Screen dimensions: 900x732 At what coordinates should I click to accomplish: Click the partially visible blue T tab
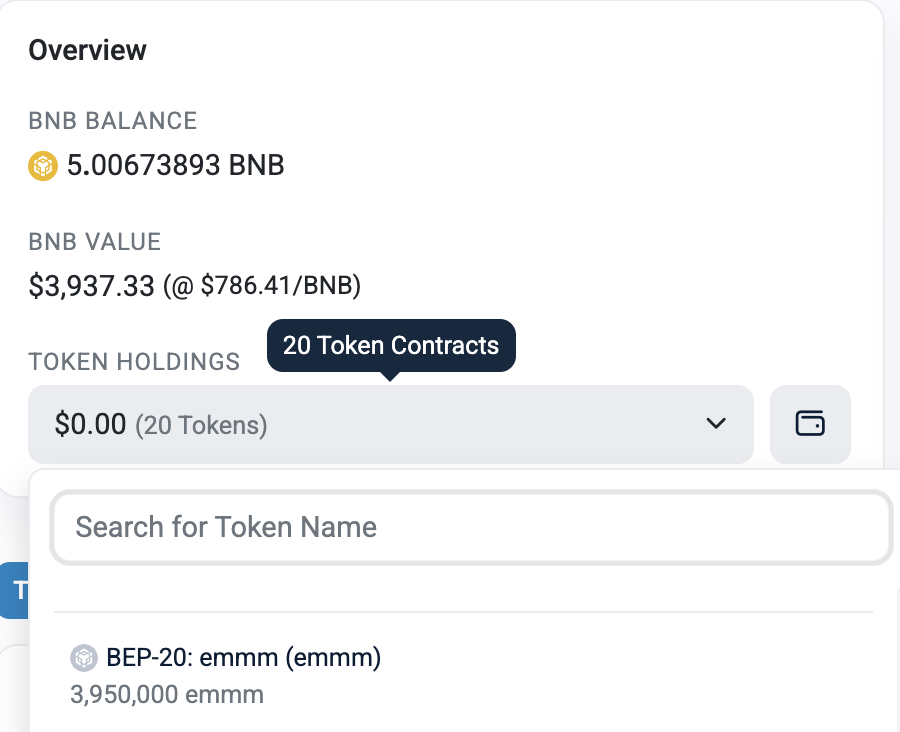tap(14, 590)
